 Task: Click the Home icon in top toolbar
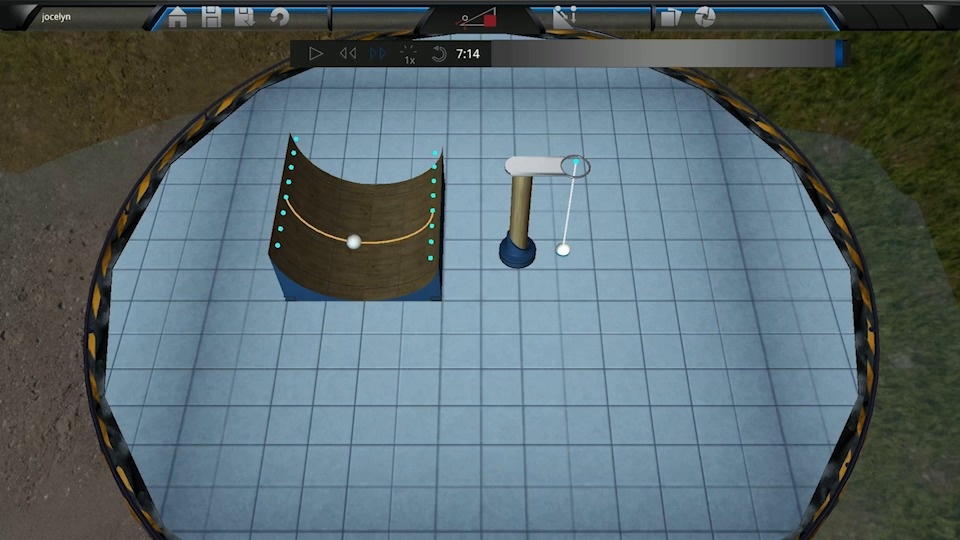pos(178,17)
